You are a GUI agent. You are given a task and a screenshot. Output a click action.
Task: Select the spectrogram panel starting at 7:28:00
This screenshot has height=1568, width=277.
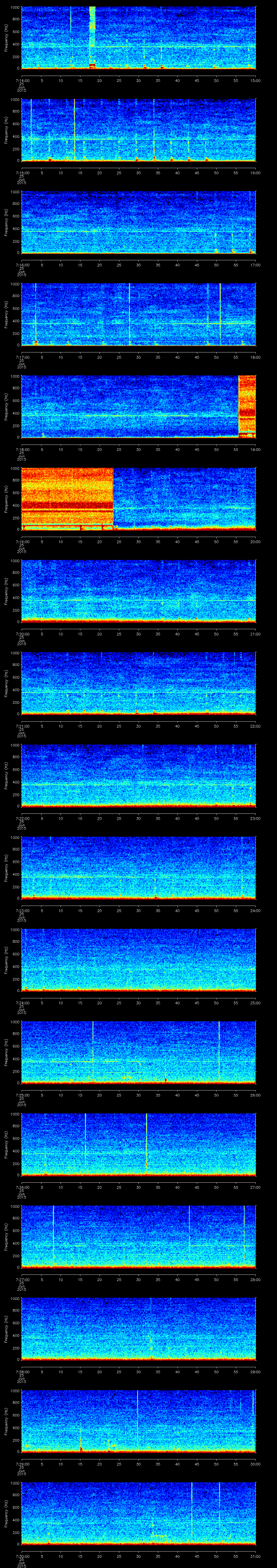coord(138,1329)
